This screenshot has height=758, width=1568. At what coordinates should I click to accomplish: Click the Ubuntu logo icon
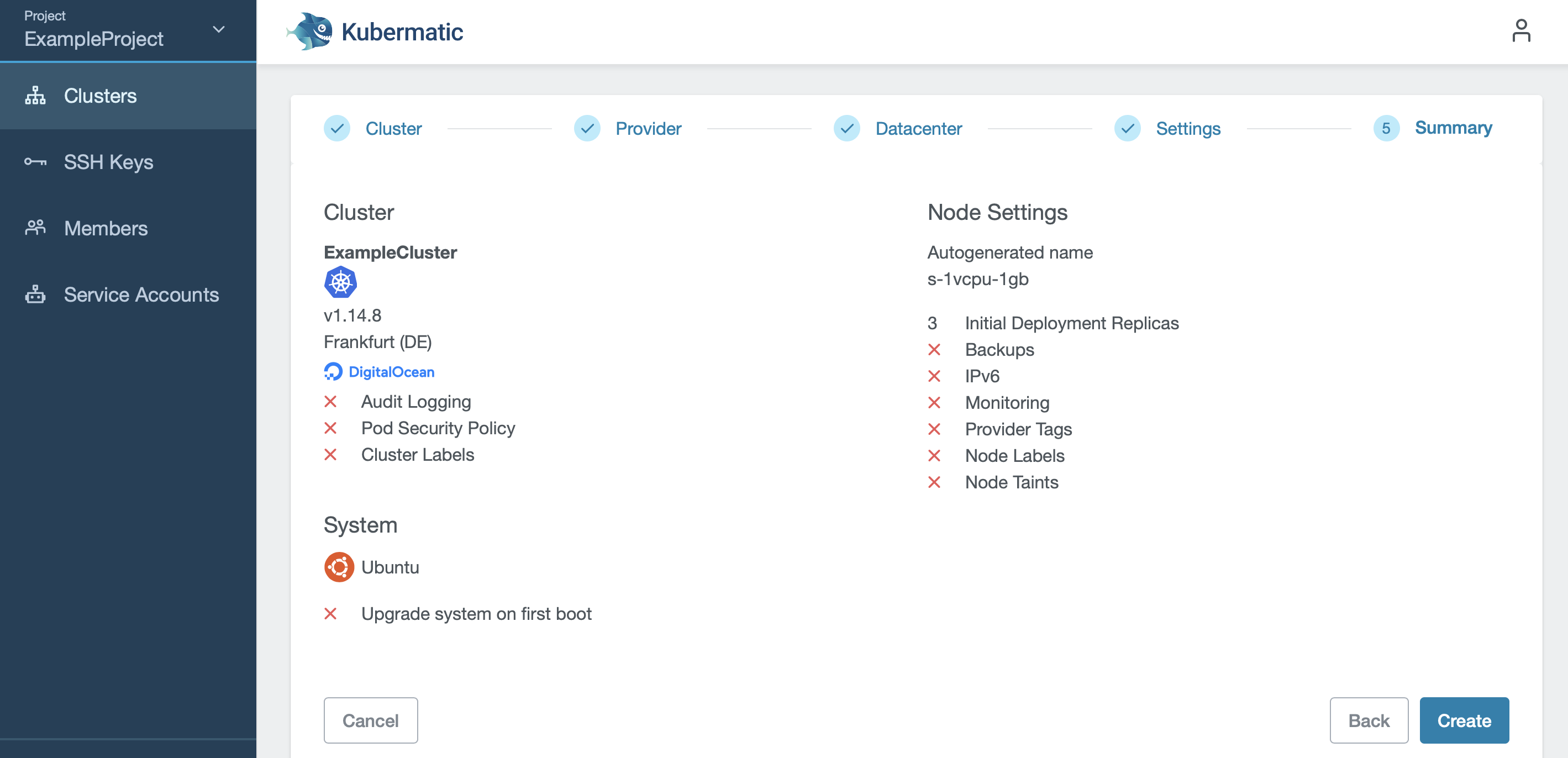pos(339,567)
